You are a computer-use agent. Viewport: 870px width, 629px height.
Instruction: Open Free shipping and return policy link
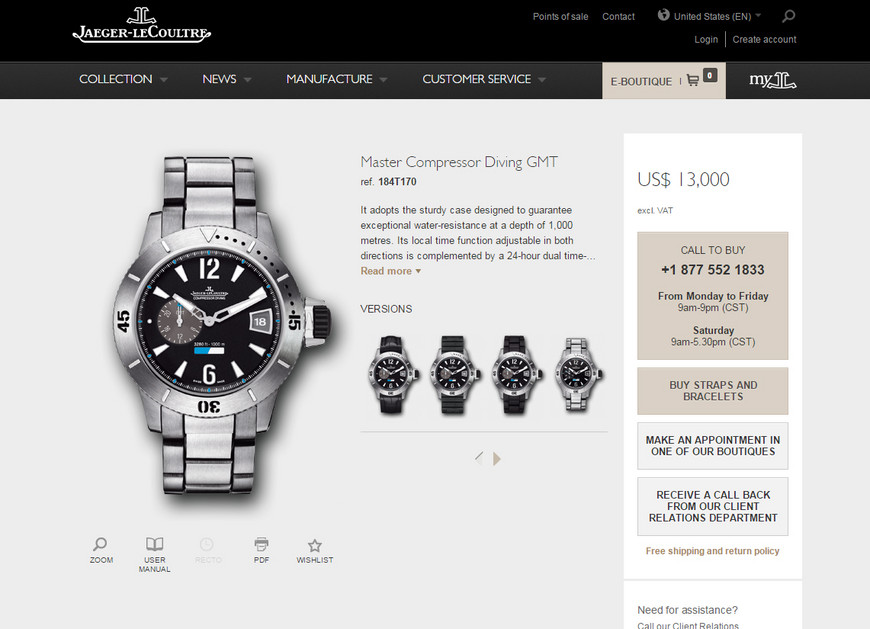pos(712,551)
